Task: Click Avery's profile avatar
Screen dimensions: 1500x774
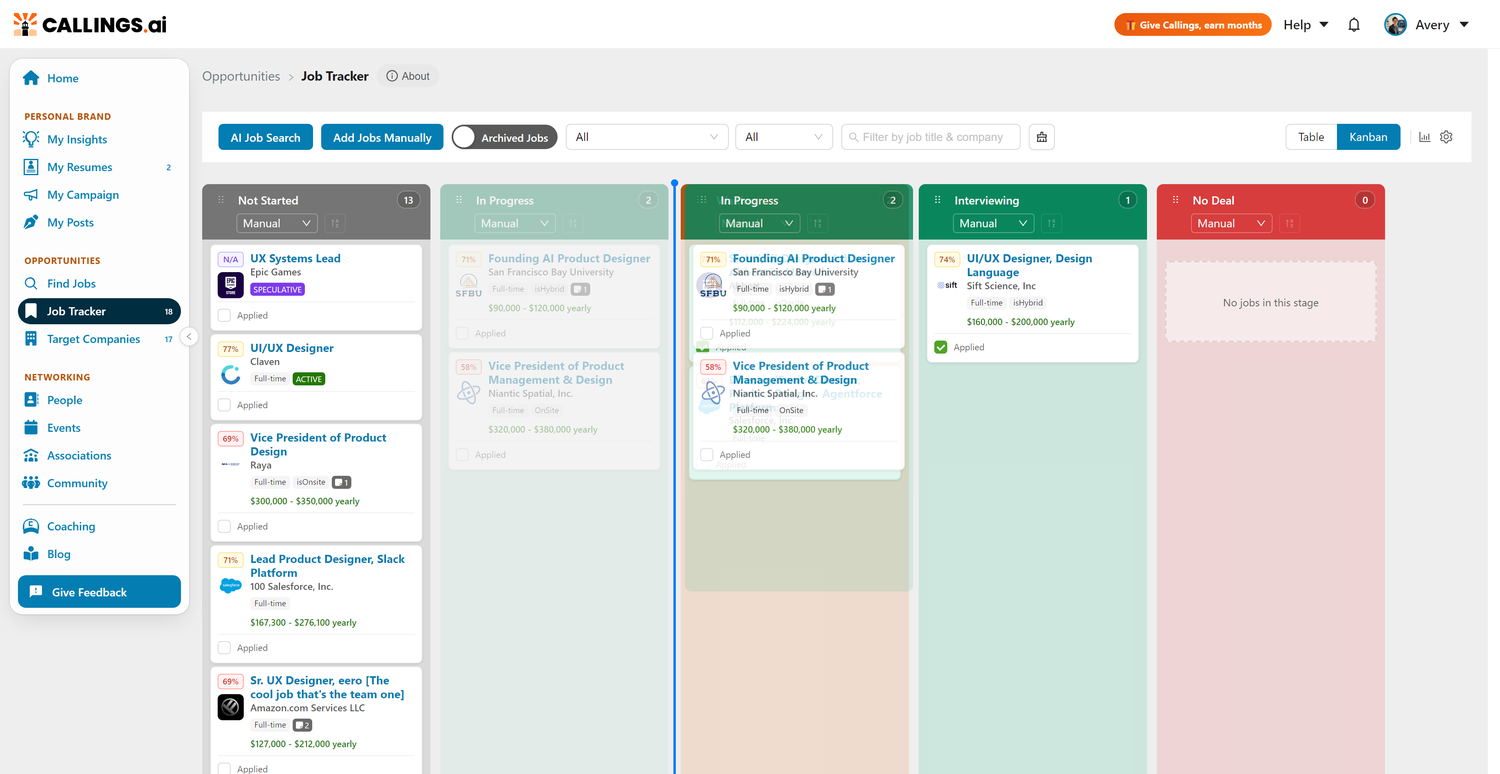Action: (1395, 25)
